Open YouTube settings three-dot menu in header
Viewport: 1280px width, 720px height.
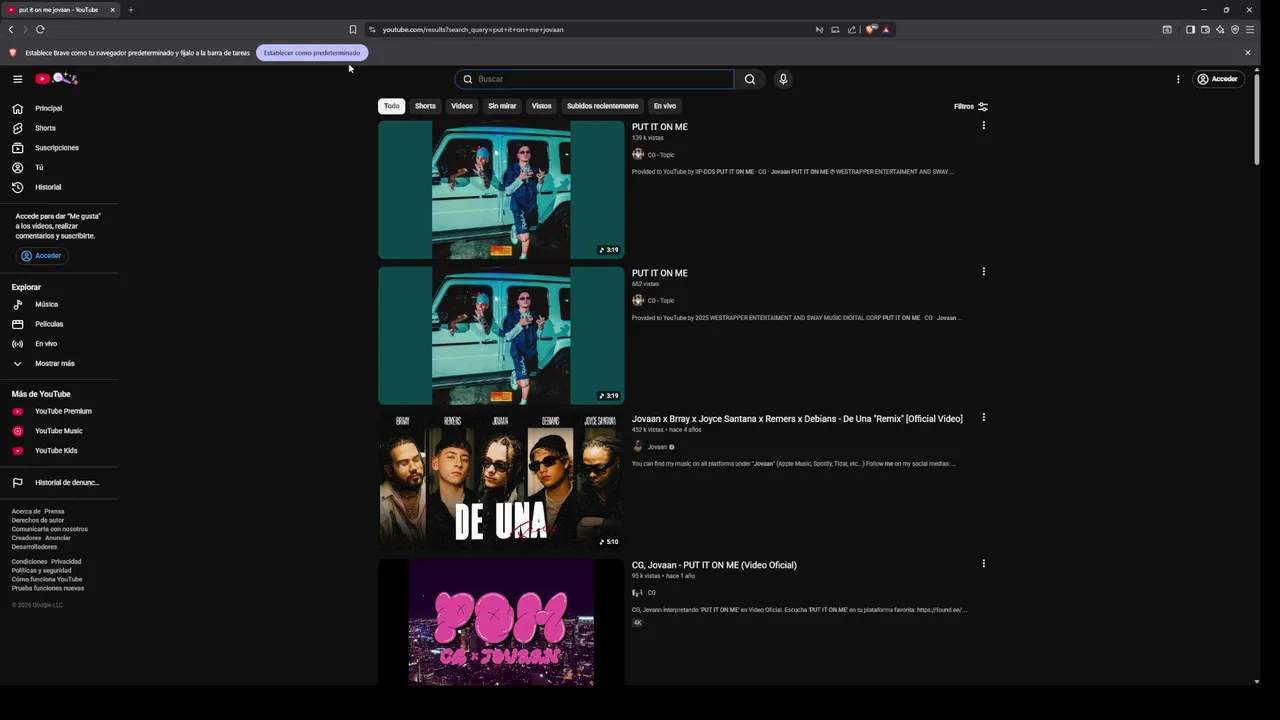[1178, 79]
